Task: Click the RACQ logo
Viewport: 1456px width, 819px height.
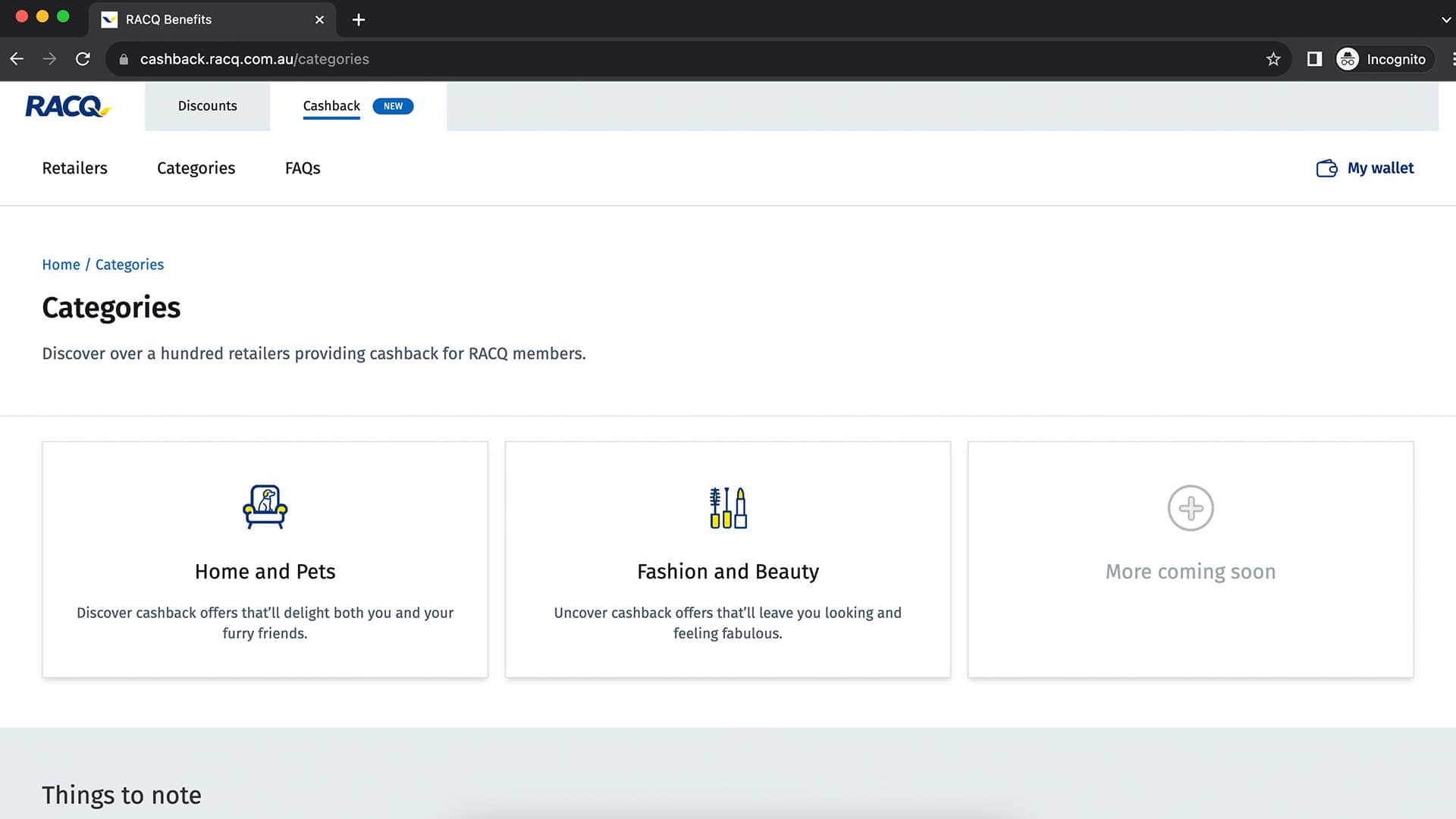Action: point(67,106)
